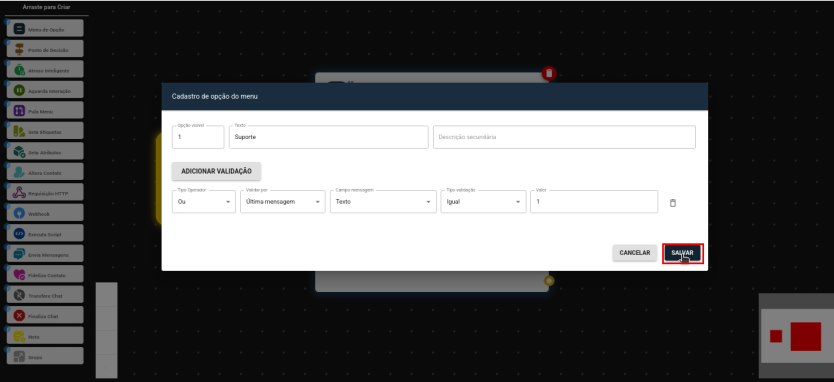Select the Menu de Opção block icon
834x382 pixels.
[19, 29]
